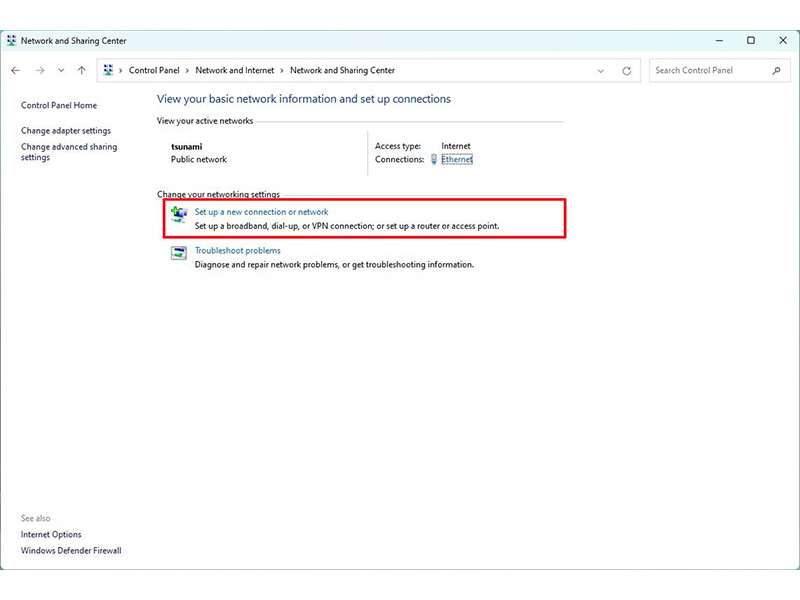Click the search magnifier icon
The width and height of the screenshot is (800, 600).
(776, 71)
